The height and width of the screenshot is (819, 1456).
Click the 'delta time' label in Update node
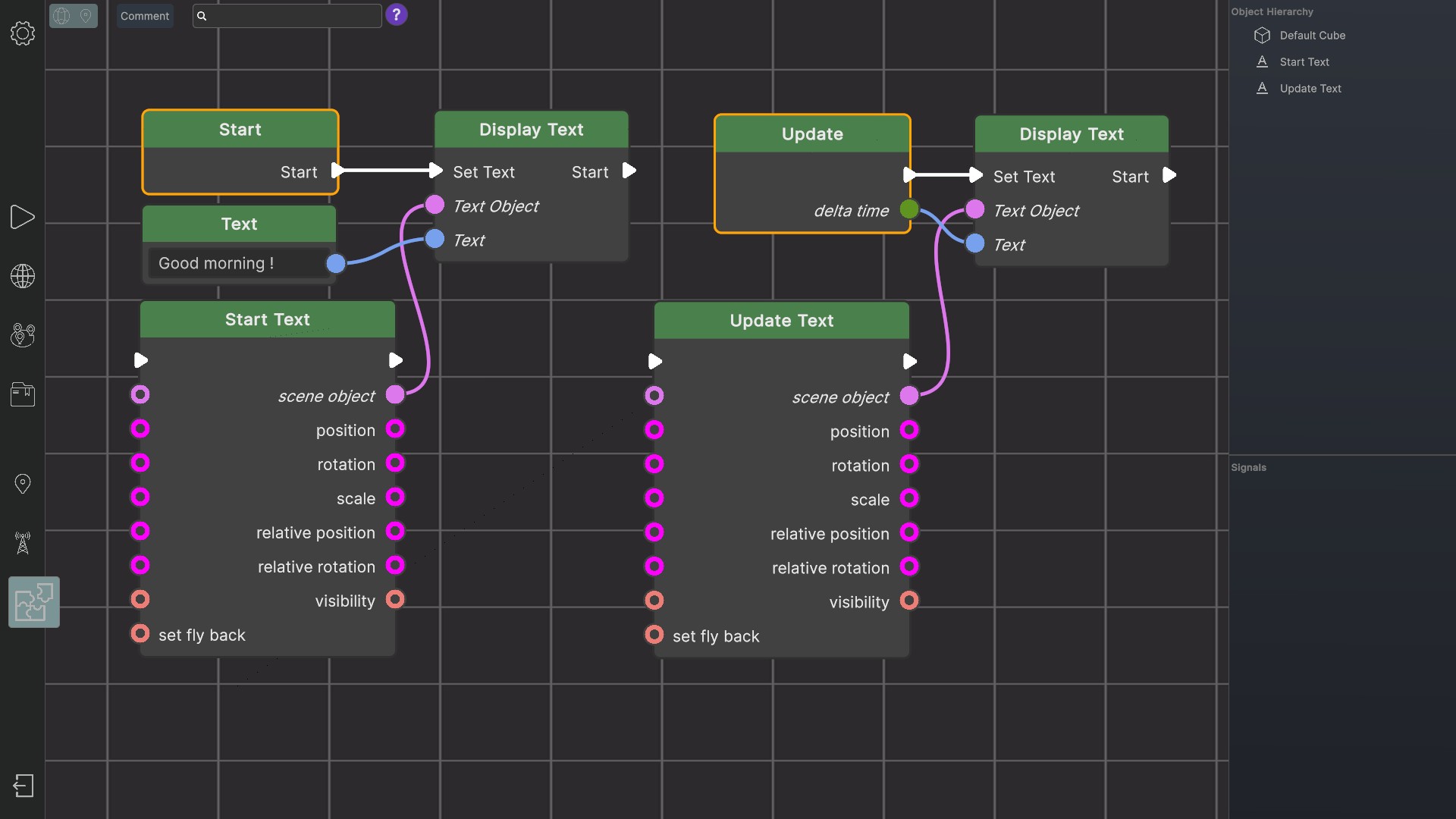pos(851,211)
